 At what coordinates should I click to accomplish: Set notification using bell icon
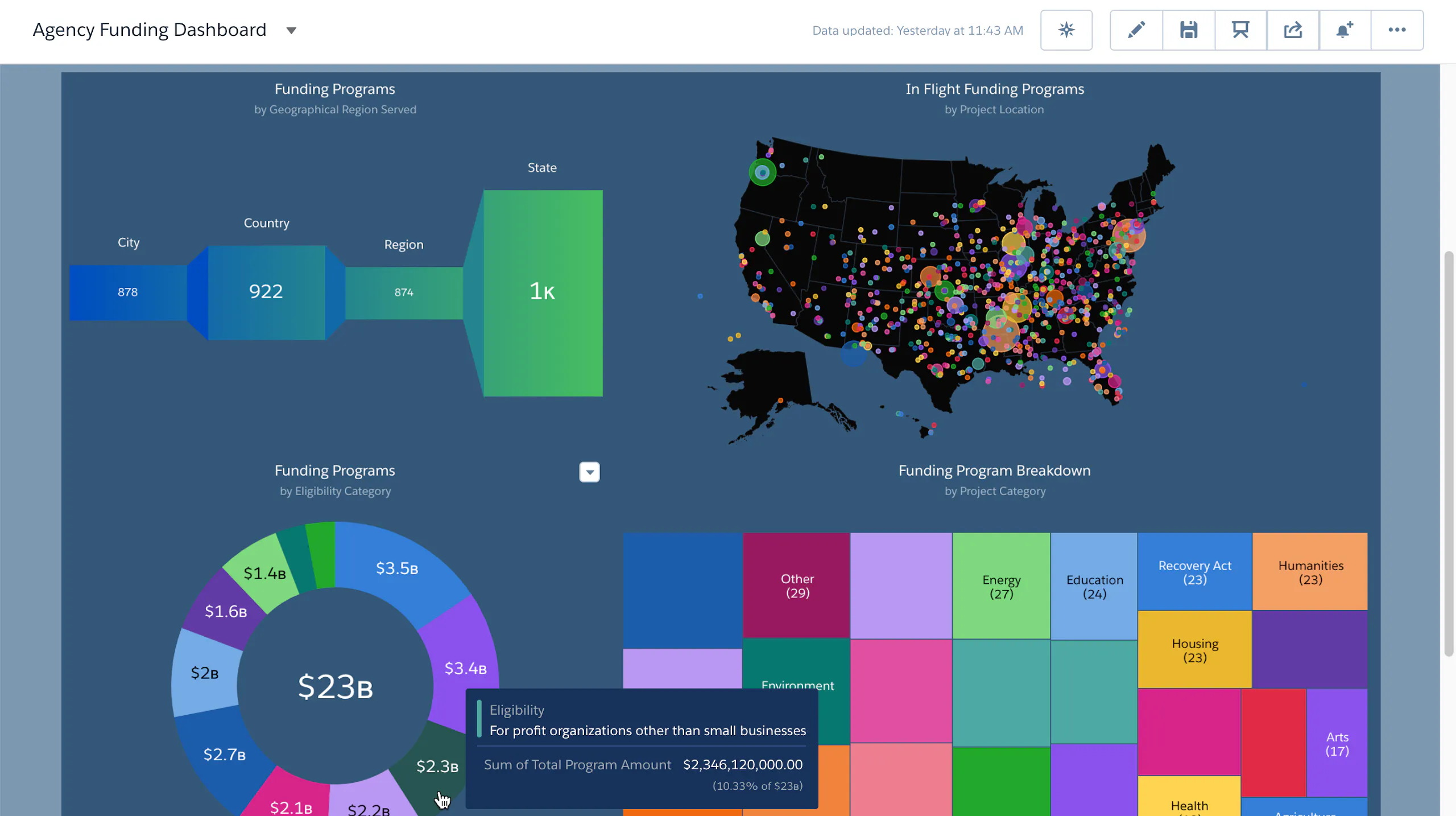tap(1345, 30)
